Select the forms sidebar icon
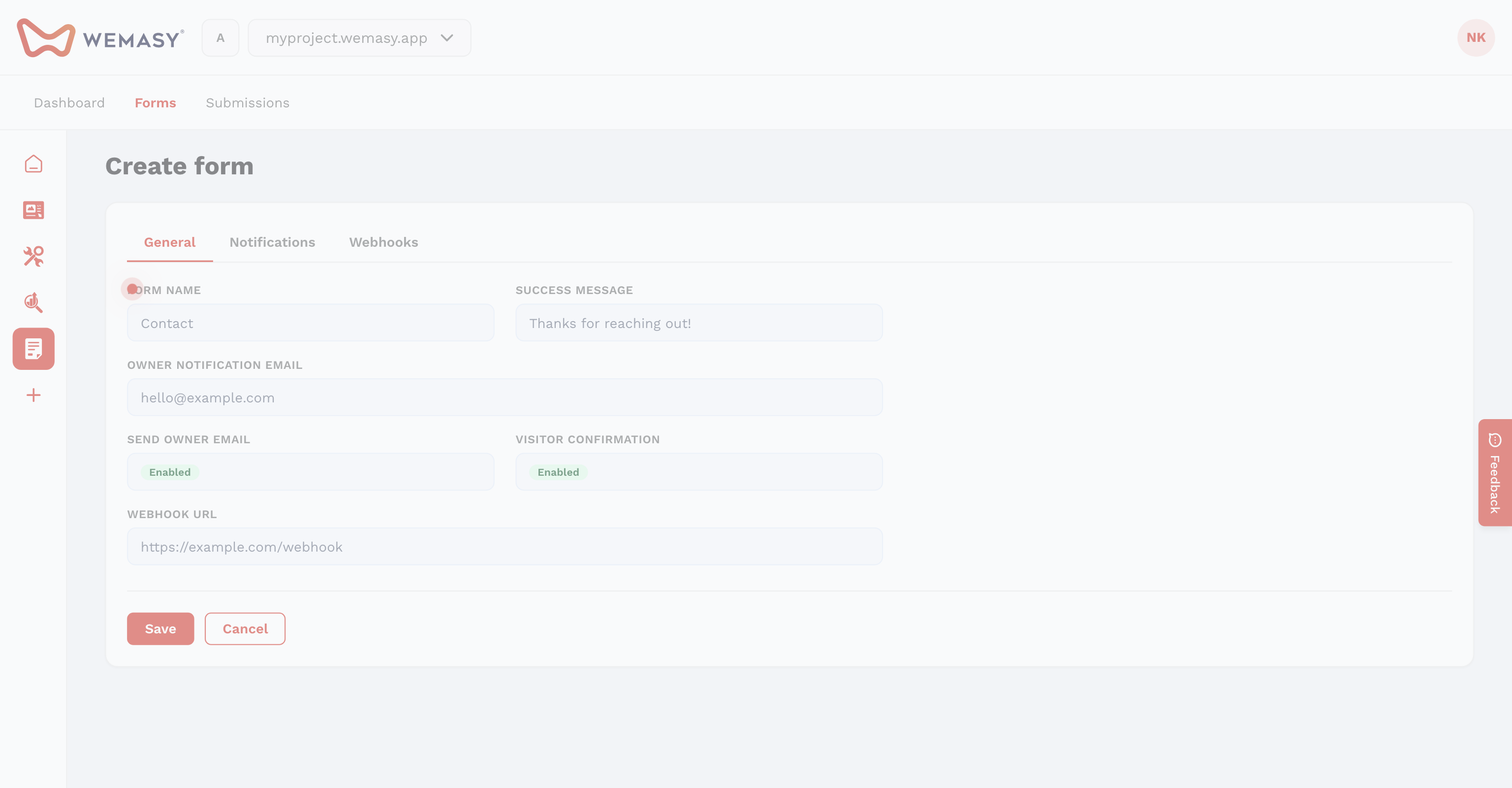 point(33,349)
